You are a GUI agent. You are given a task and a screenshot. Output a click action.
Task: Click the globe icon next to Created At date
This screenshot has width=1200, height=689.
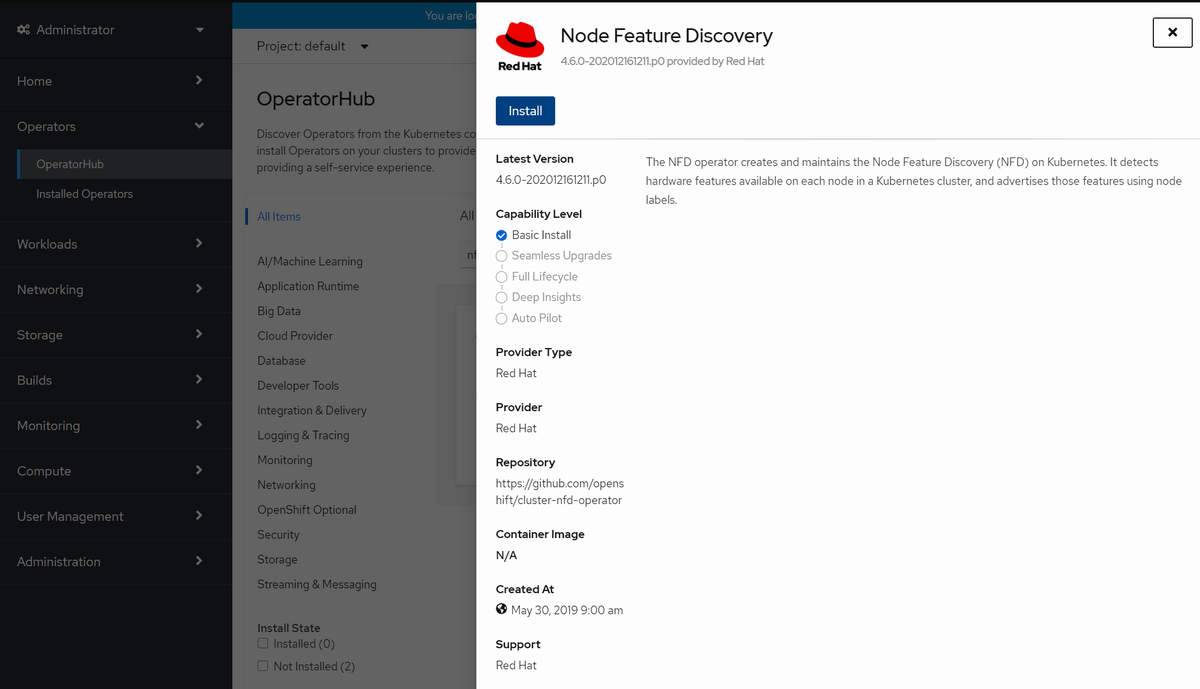(502, 609)
